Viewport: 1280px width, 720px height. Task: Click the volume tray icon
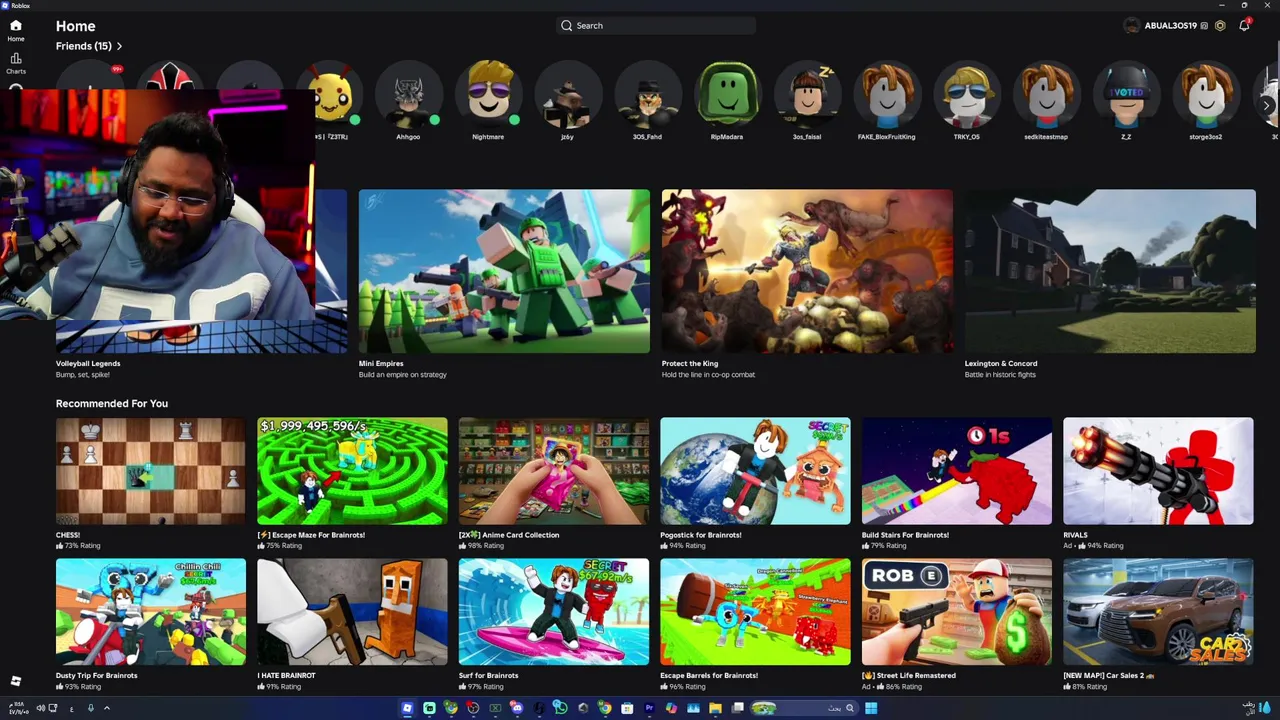point(40,709)
